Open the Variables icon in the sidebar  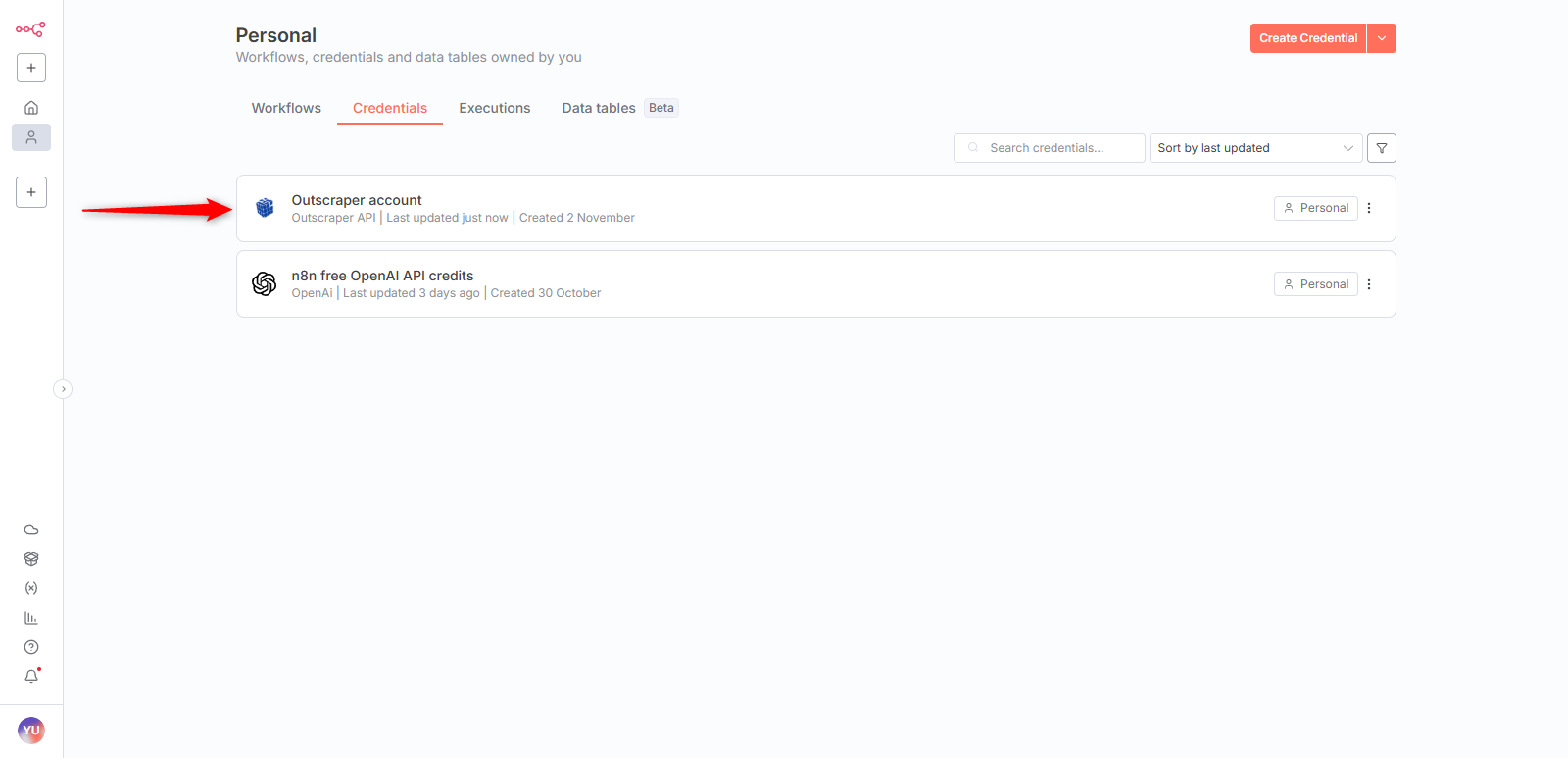click(x=31, y=588)
